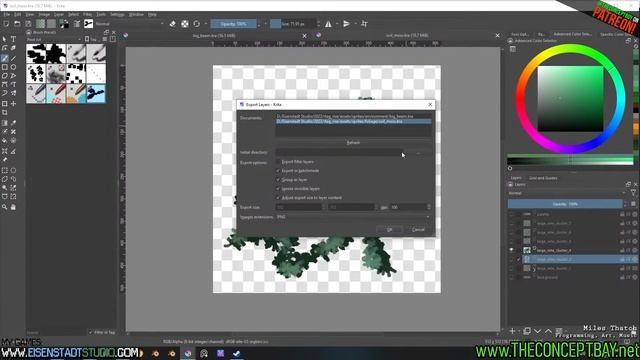Image resolution: width=640 pixels, height=360 pixels.
Task: Toggle Group as layer checkbox
Action: tap(279, 180)
